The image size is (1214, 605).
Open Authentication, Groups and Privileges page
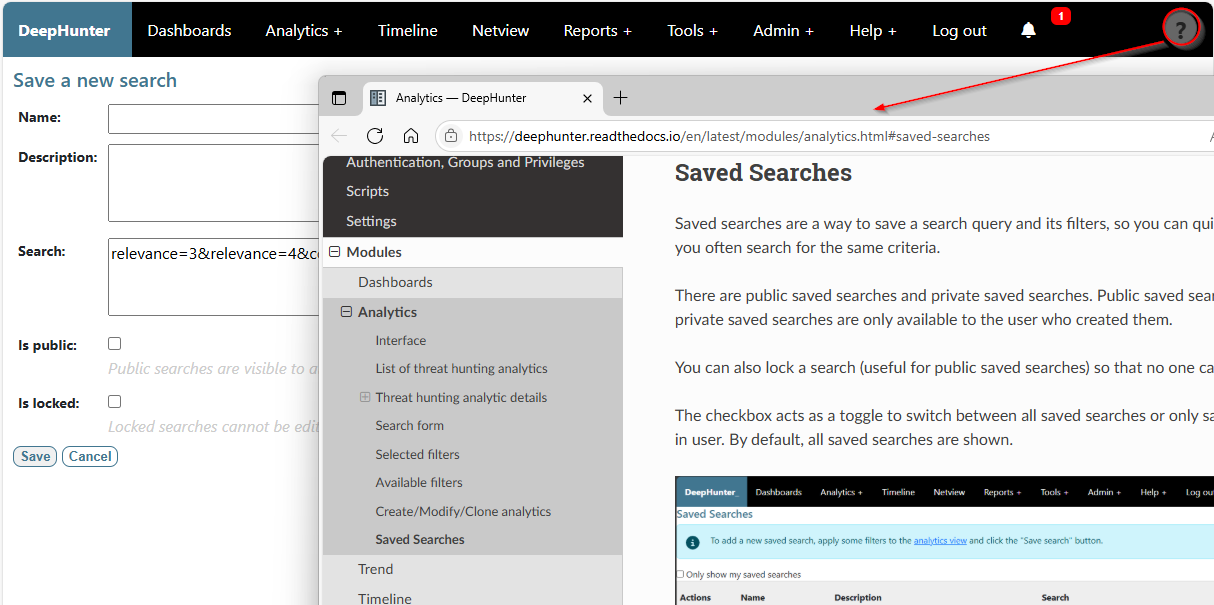tap(465, 162)
